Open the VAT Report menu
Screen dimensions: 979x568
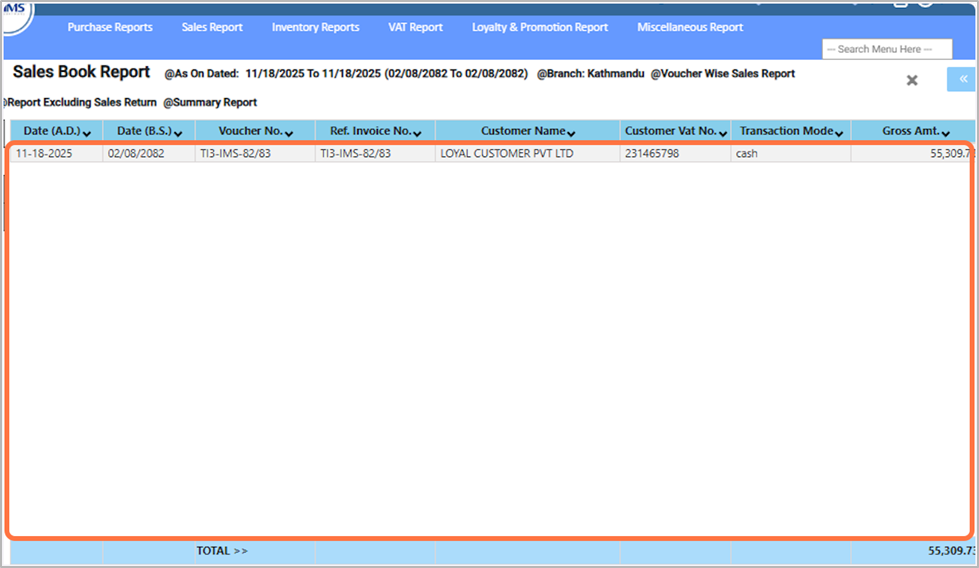tap(415, 27)
